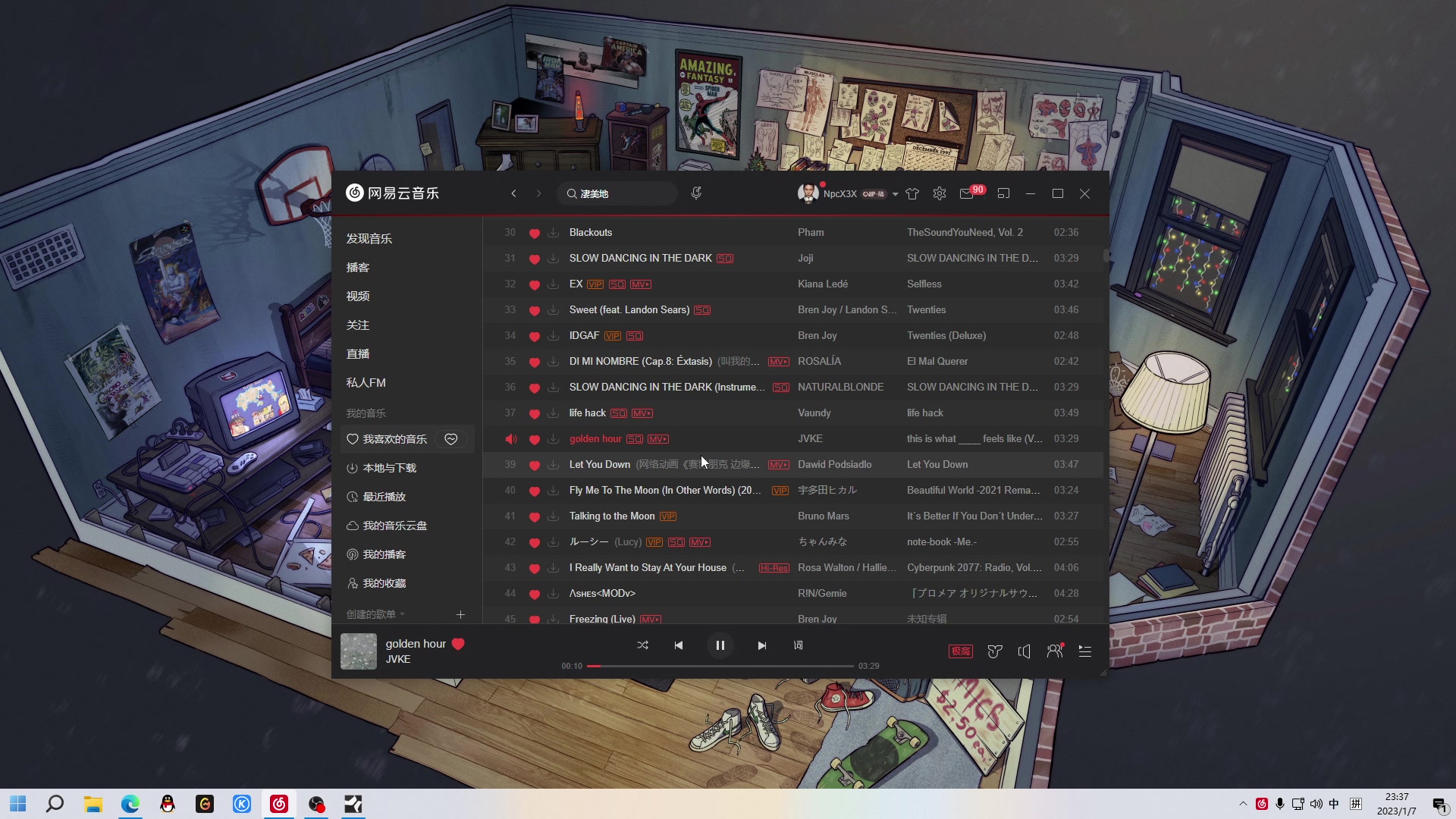The height and width of the screenshot is (819, 1456).
Task: Click the shuffle play mode icon
Action: click(642, 645)
